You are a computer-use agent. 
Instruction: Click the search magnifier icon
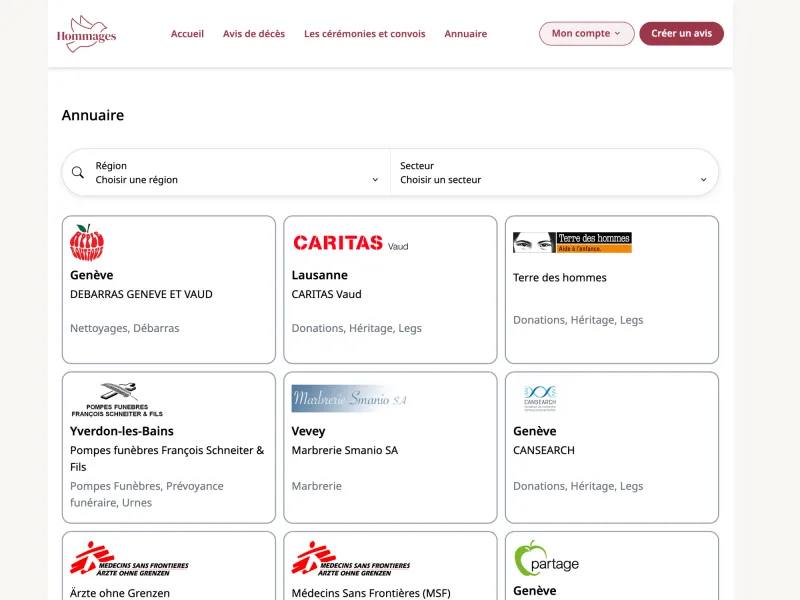pyautogui.click(x=78, y=173)
